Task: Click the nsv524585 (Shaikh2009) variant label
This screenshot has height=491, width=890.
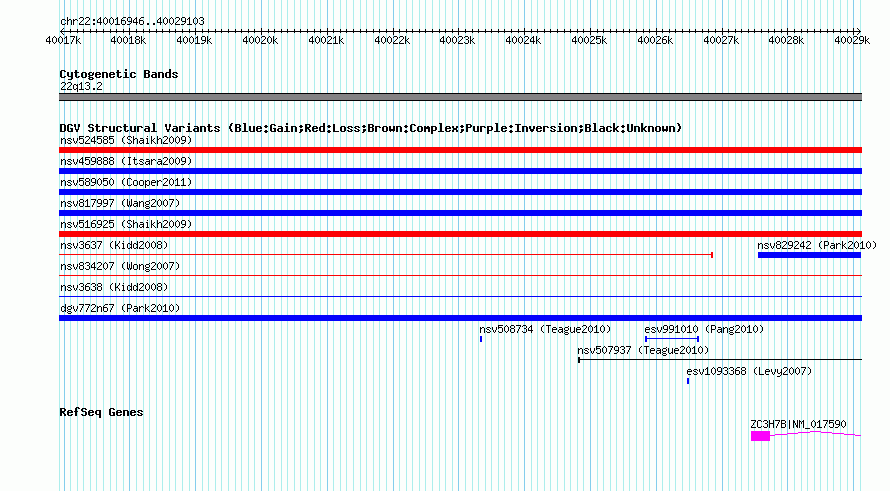Action: pos(126,140)
